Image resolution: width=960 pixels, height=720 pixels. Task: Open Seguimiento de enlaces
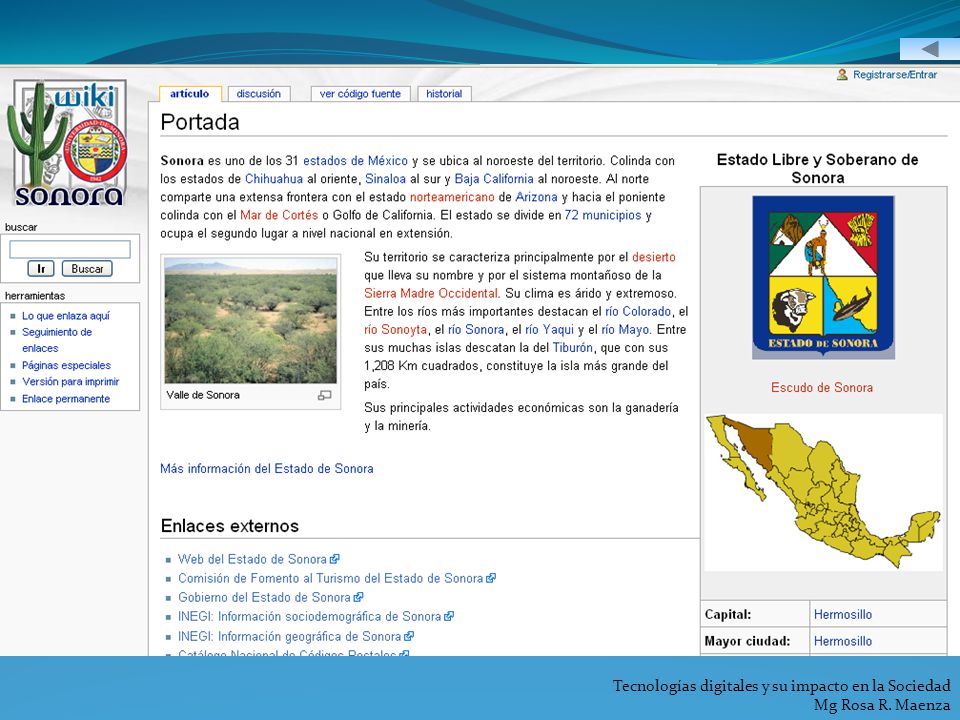[57, 340]
